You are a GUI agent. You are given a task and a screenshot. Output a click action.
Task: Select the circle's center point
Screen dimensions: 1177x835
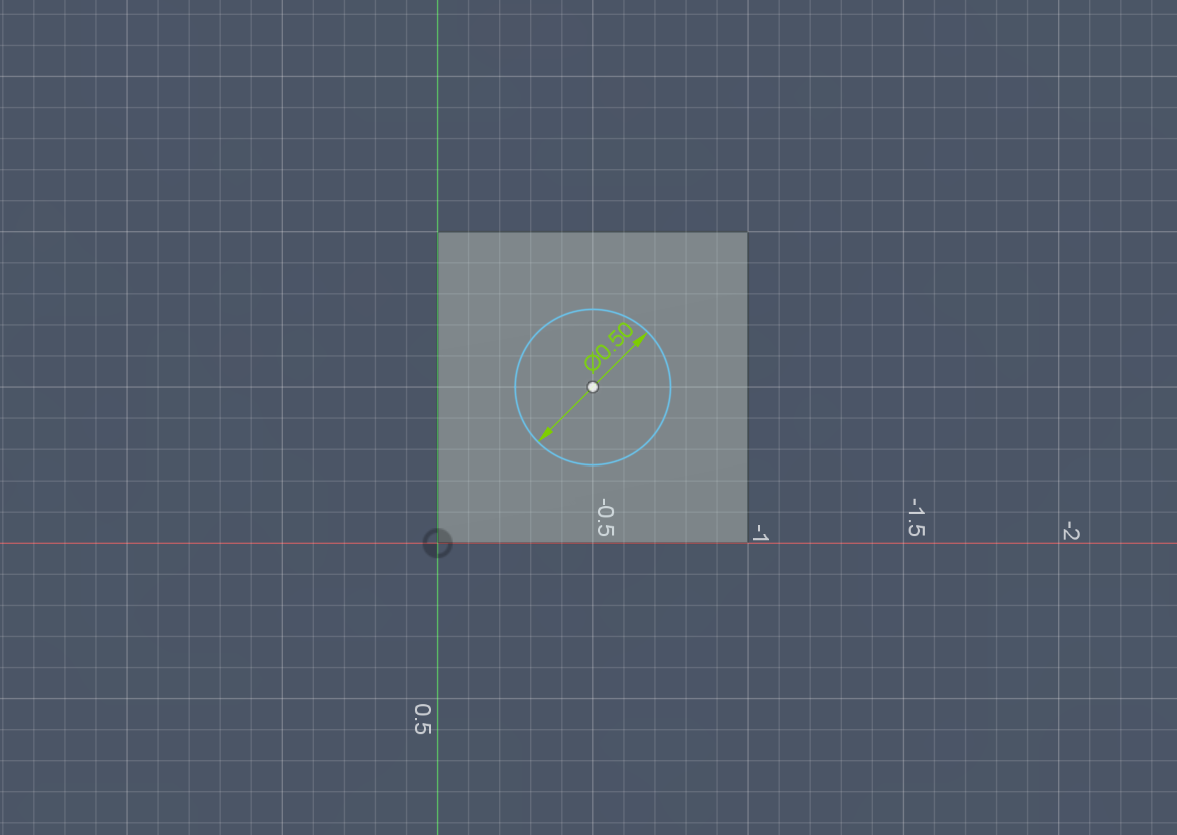tap(593, 387)
